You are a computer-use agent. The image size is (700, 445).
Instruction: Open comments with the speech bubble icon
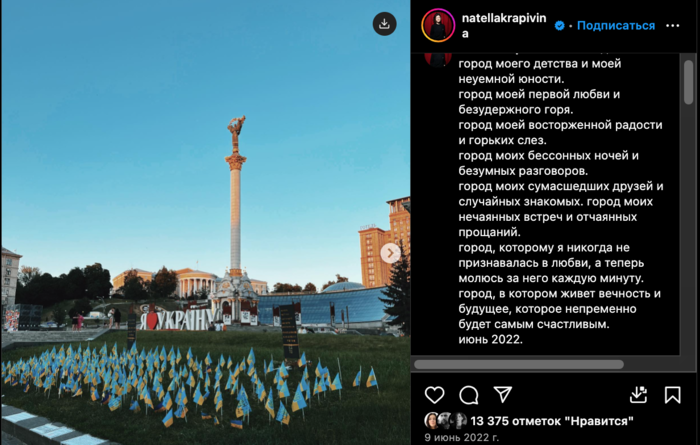(469, 395)
